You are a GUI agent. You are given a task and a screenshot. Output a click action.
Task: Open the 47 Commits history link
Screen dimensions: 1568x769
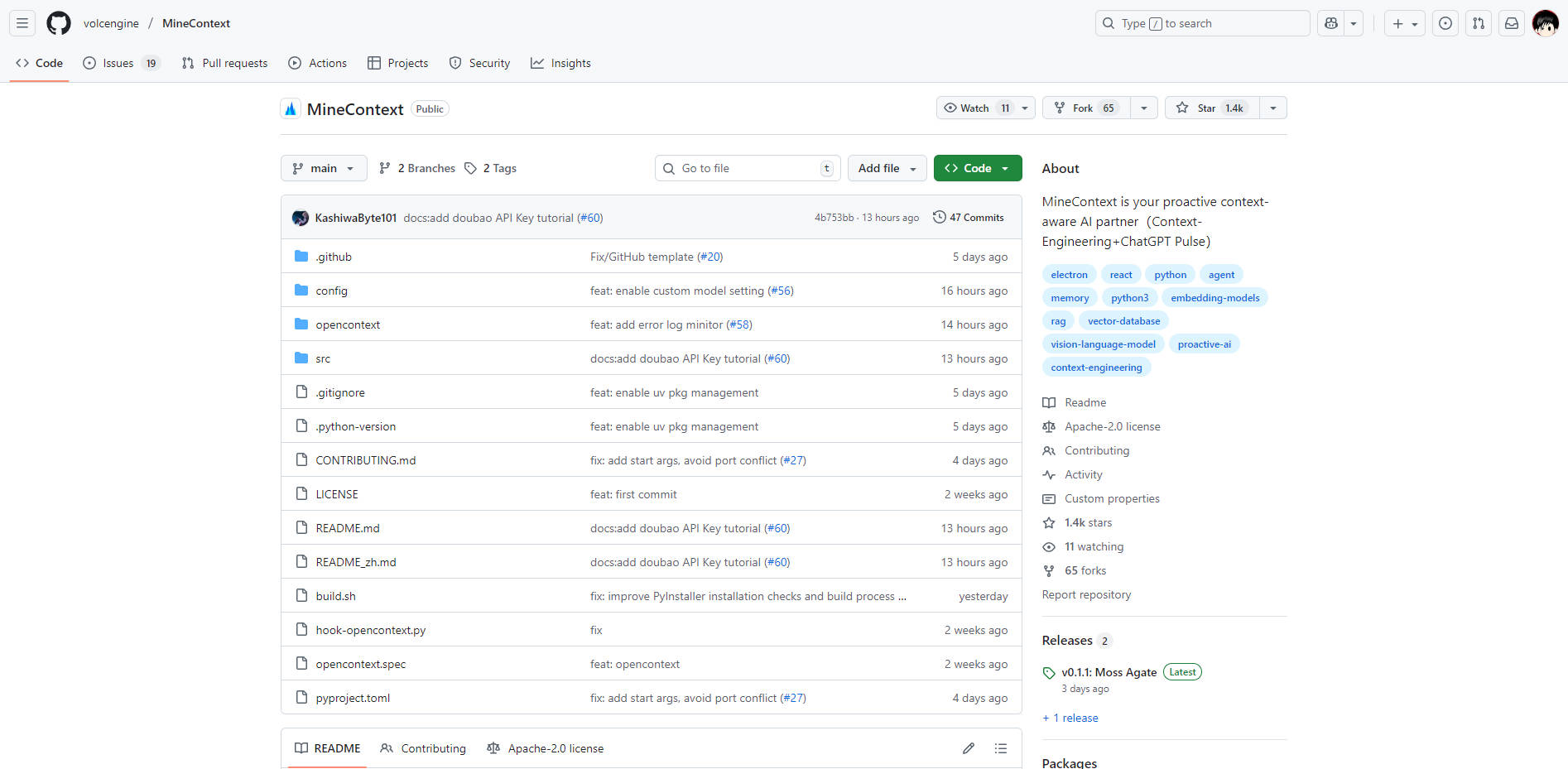(x=968, y=218)
